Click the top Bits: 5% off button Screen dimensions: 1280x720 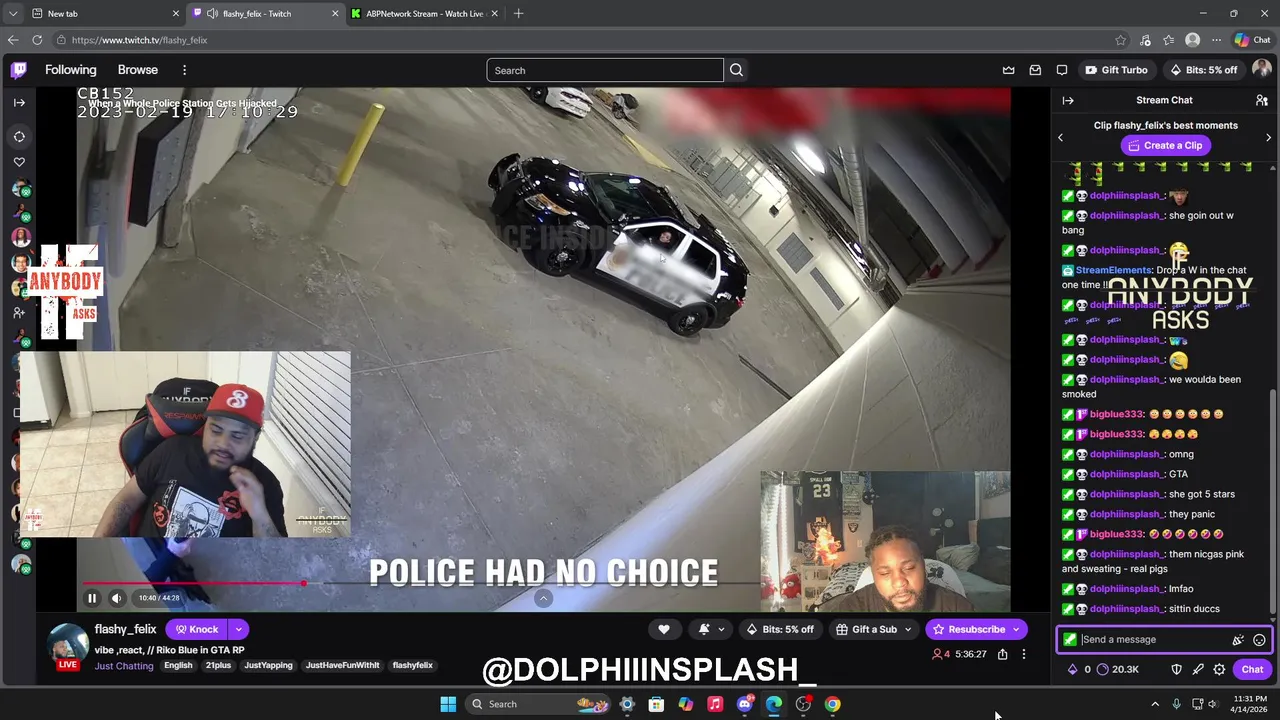[x=1202, y=70]
